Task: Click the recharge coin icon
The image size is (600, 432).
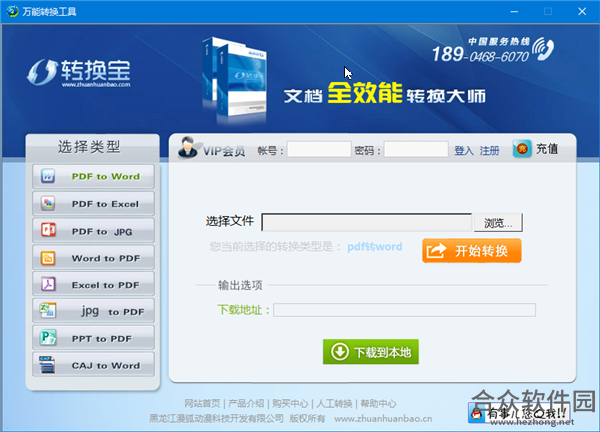Action: (x=522, y=149)
